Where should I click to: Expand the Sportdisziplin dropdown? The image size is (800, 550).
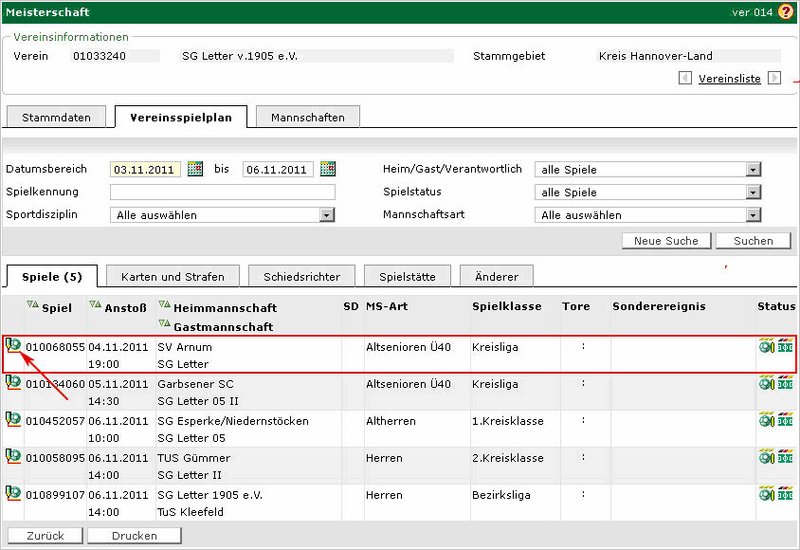click(326, 215)
